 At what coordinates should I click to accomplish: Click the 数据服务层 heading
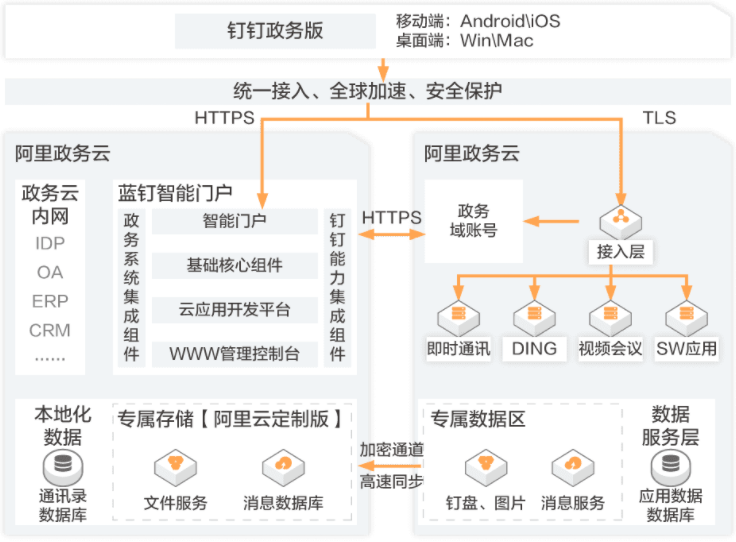[x=670, y=426]
